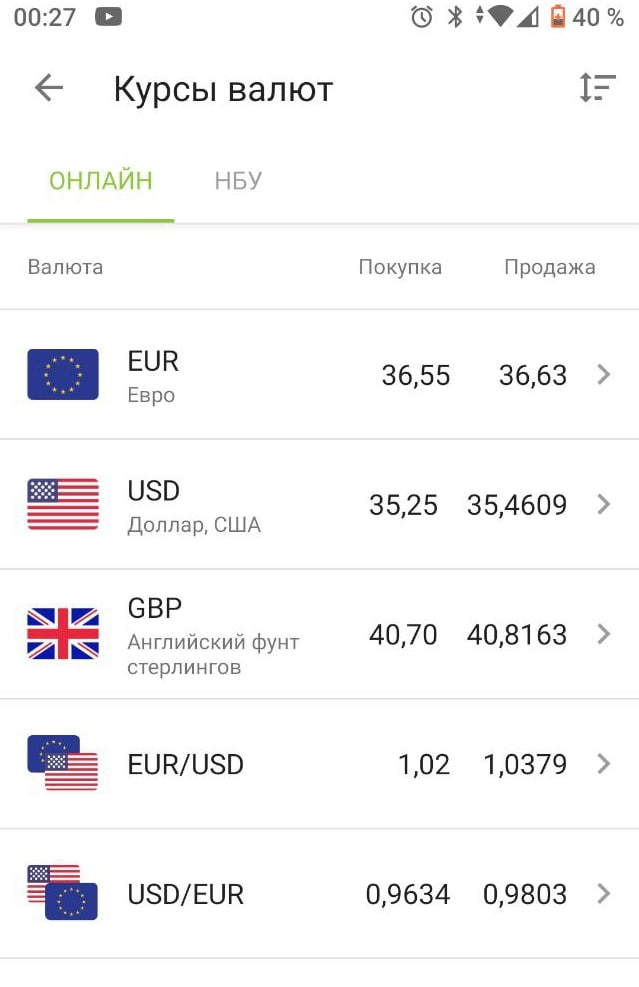The image size is (639, 987).
Task: Tap the Bluetooth status icon
Action: (x=455, y=17)
